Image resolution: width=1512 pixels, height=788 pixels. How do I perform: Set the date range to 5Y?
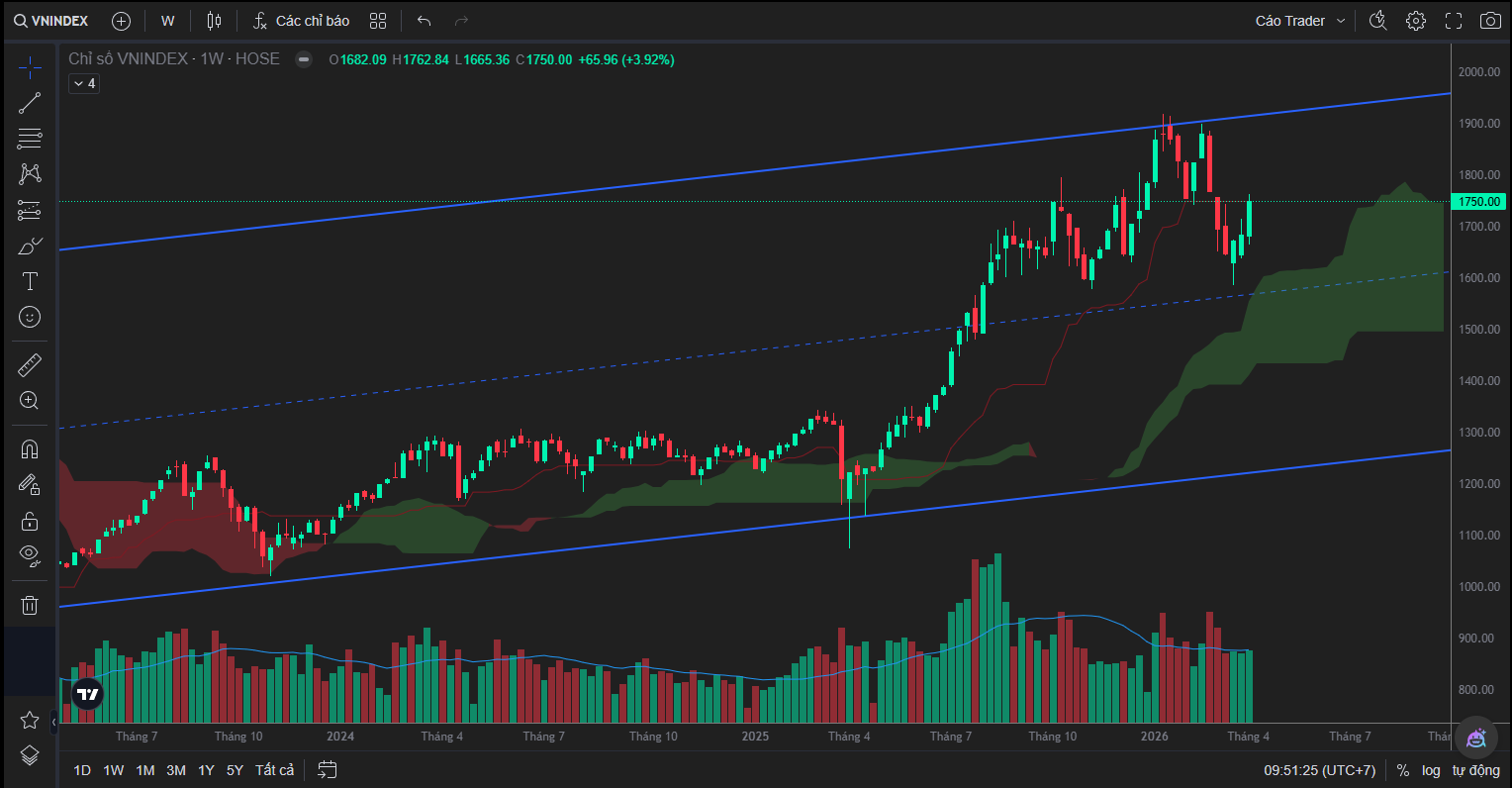point(235,770)
